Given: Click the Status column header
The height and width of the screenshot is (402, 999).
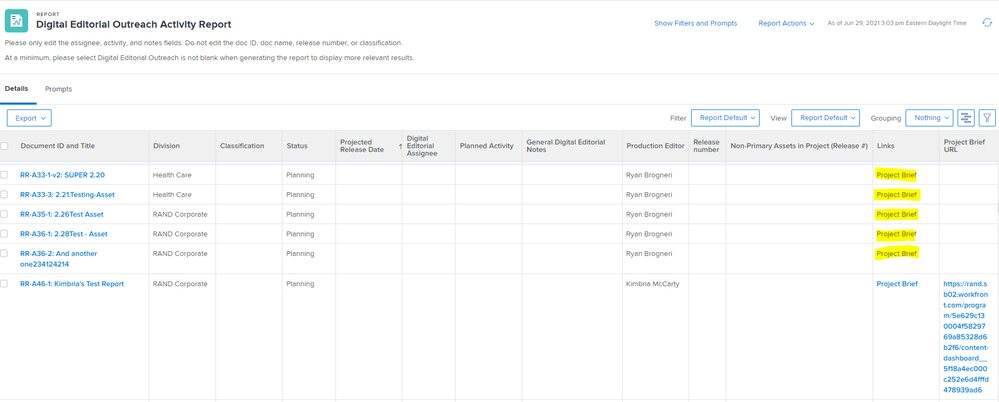Looking at the screenshot, I should click(297, 146).
